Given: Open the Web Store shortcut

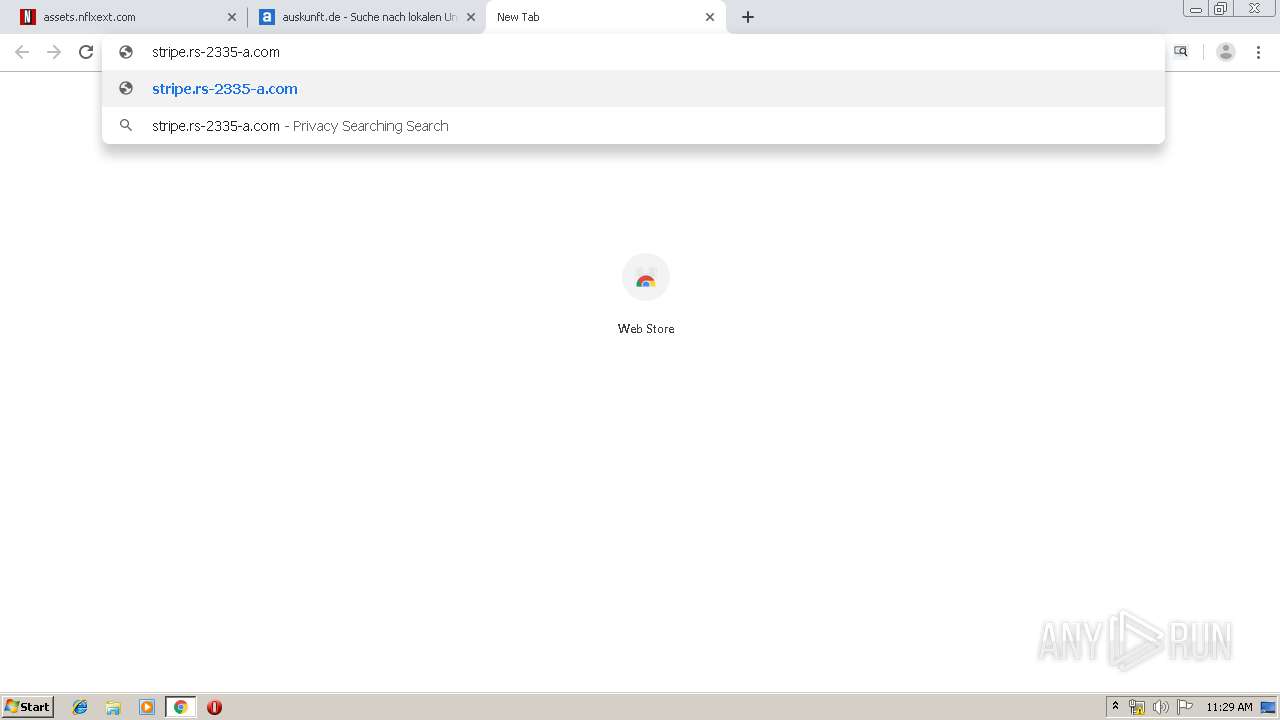Looking at the screenshot, I should click(x=646, y=278).
